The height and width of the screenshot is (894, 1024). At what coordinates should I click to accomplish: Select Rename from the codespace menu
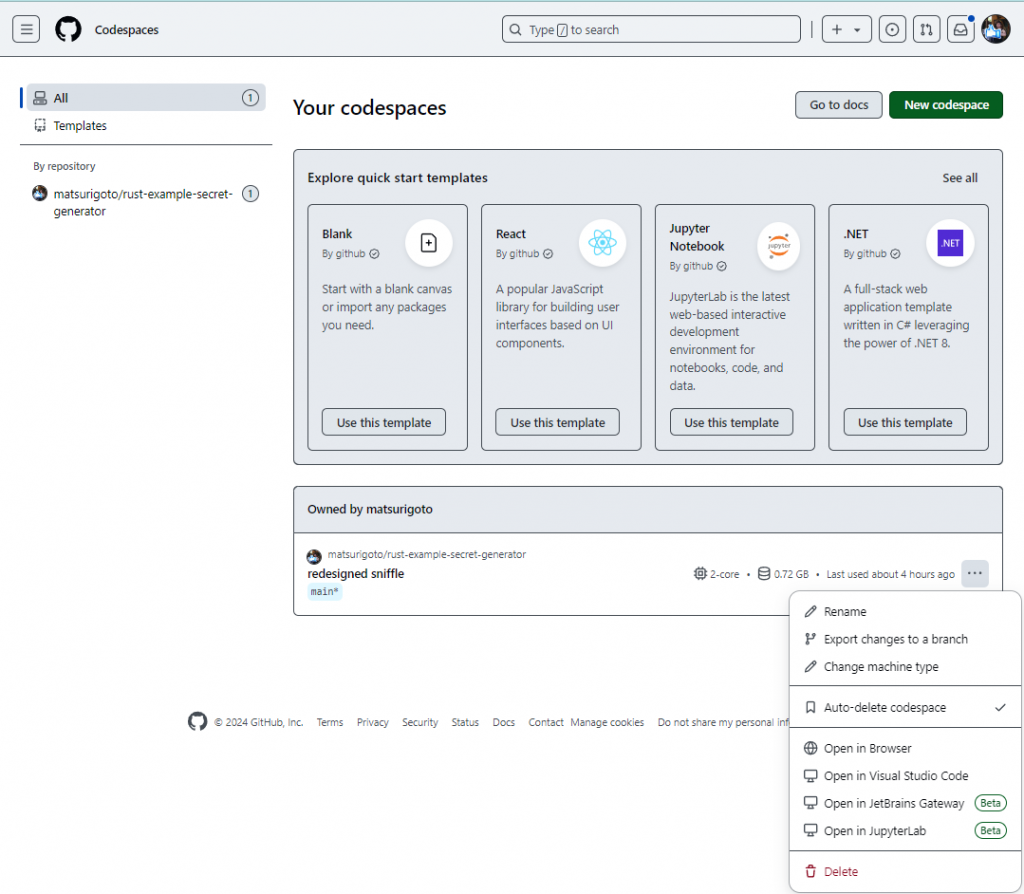coord(905,611)
